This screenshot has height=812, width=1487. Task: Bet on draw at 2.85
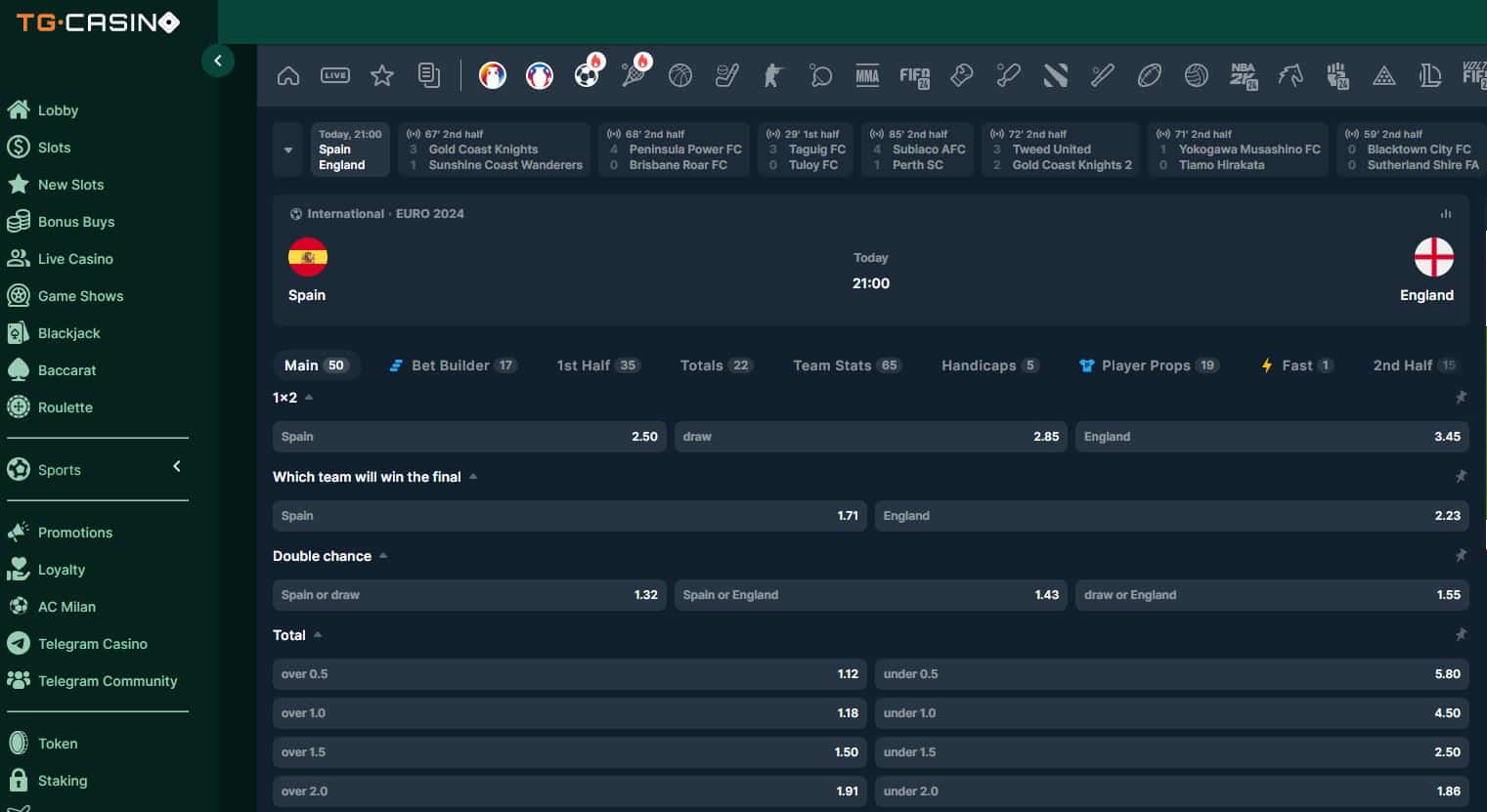(x=871, y=437)
